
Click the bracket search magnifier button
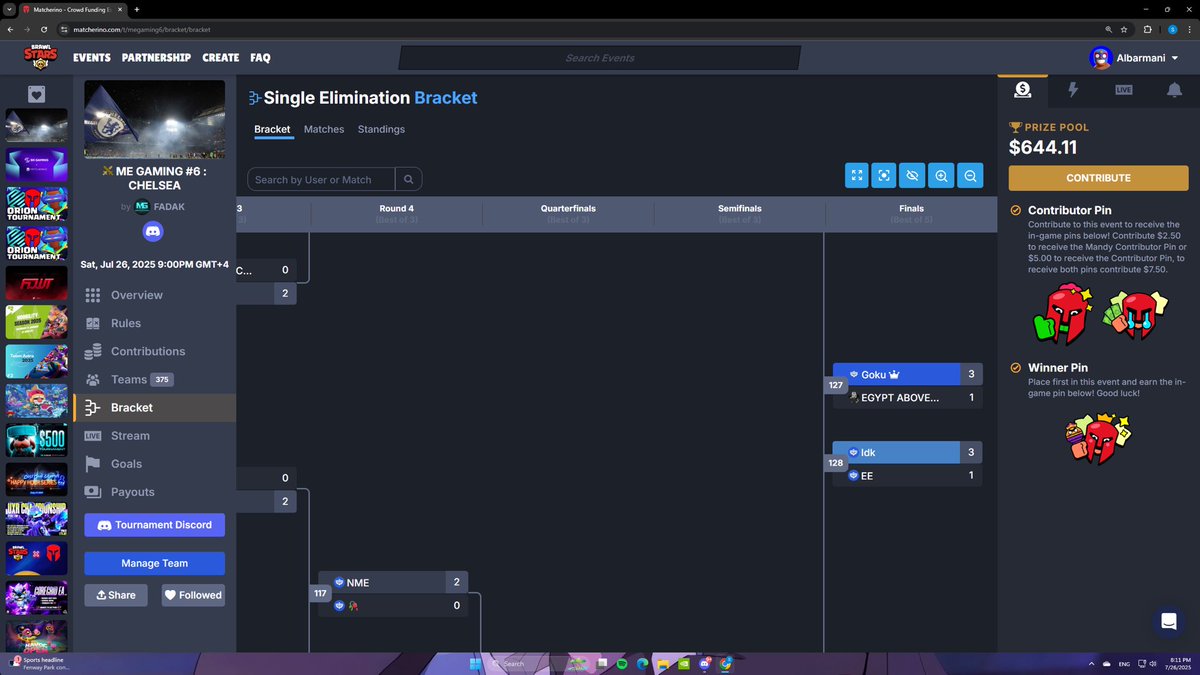pos(408,179)
